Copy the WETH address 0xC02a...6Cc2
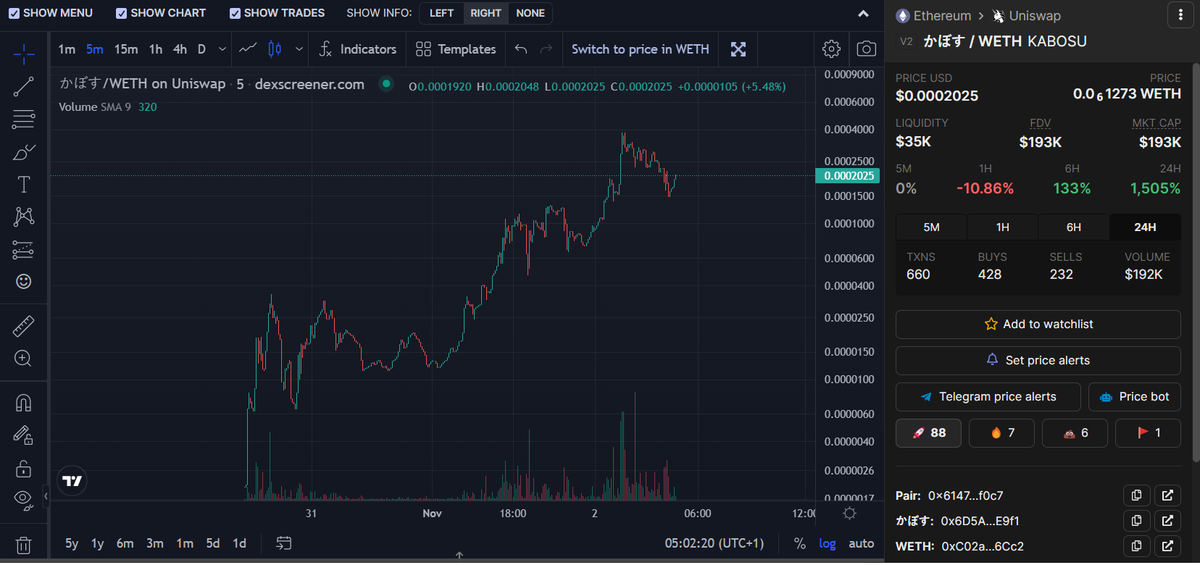The height and width of the screenshot is (565, 1200). tap(1136, 546)
